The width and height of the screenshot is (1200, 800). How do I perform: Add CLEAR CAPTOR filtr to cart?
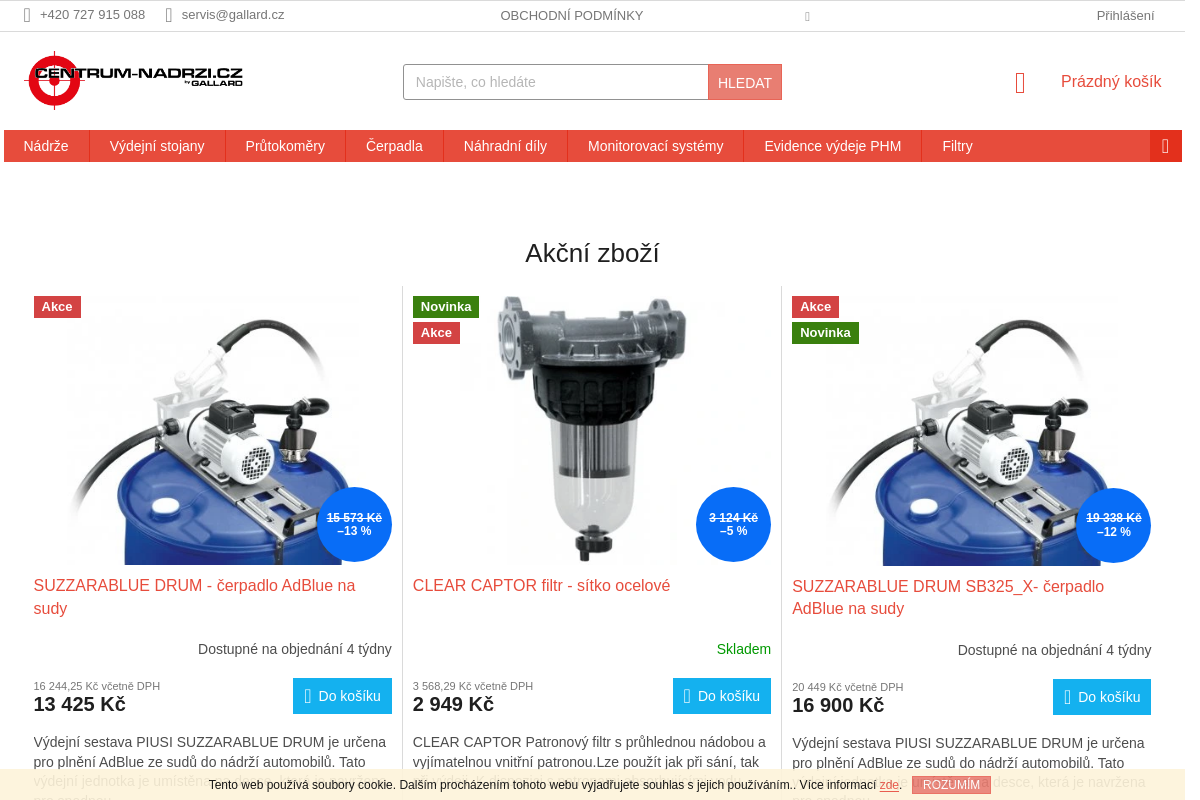(x=722, y=696)
